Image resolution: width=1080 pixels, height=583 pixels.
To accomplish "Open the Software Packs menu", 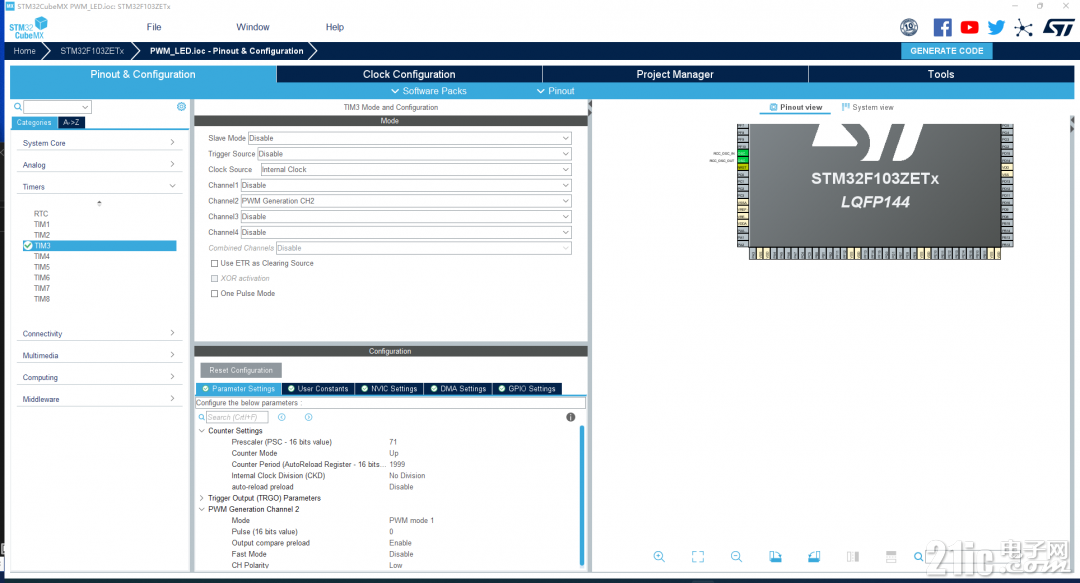I will click(x=428, y=91).
